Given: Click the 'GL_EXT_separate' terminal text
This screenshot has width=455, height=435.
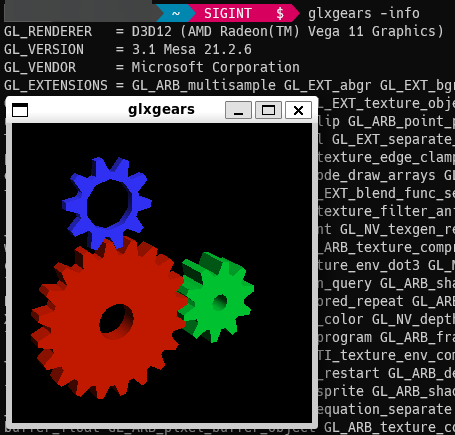Looking at the screenshot, I should coord(393,139).
